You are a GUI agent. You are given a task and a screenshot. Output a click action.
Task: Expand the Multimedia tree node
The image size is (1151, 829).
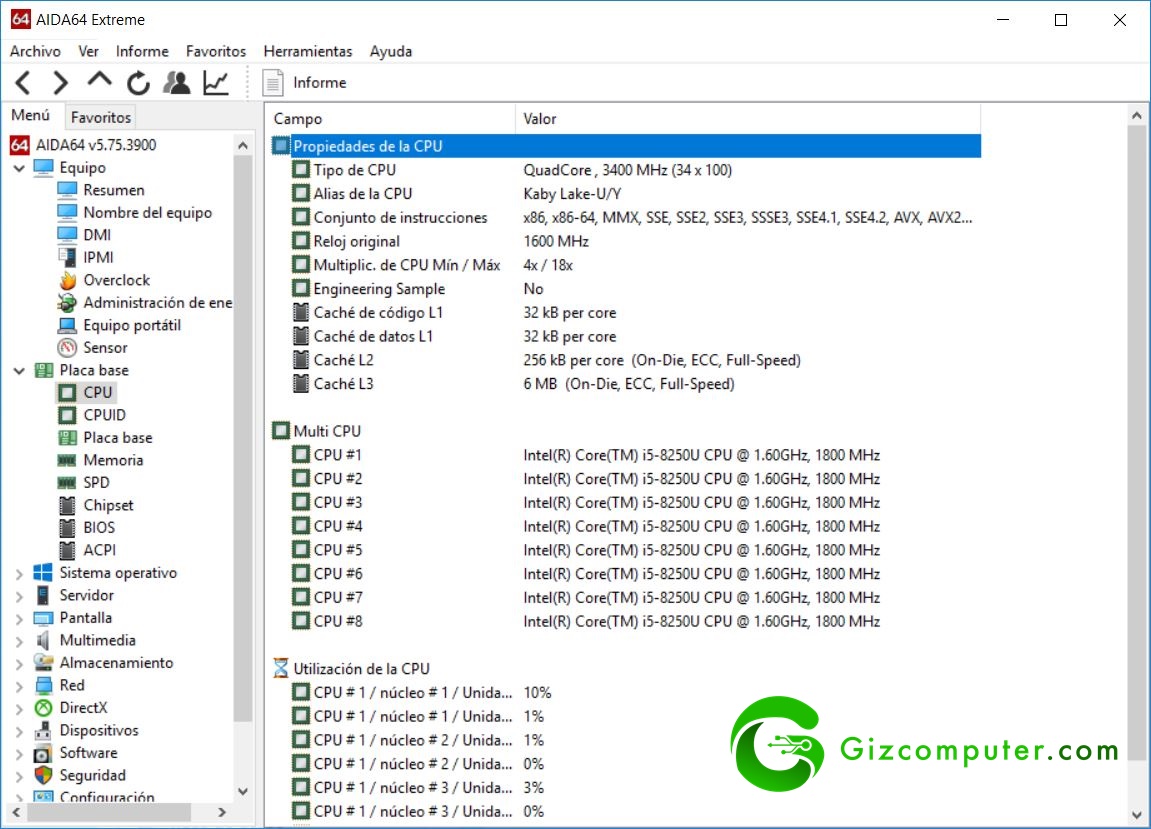[19, 641]
